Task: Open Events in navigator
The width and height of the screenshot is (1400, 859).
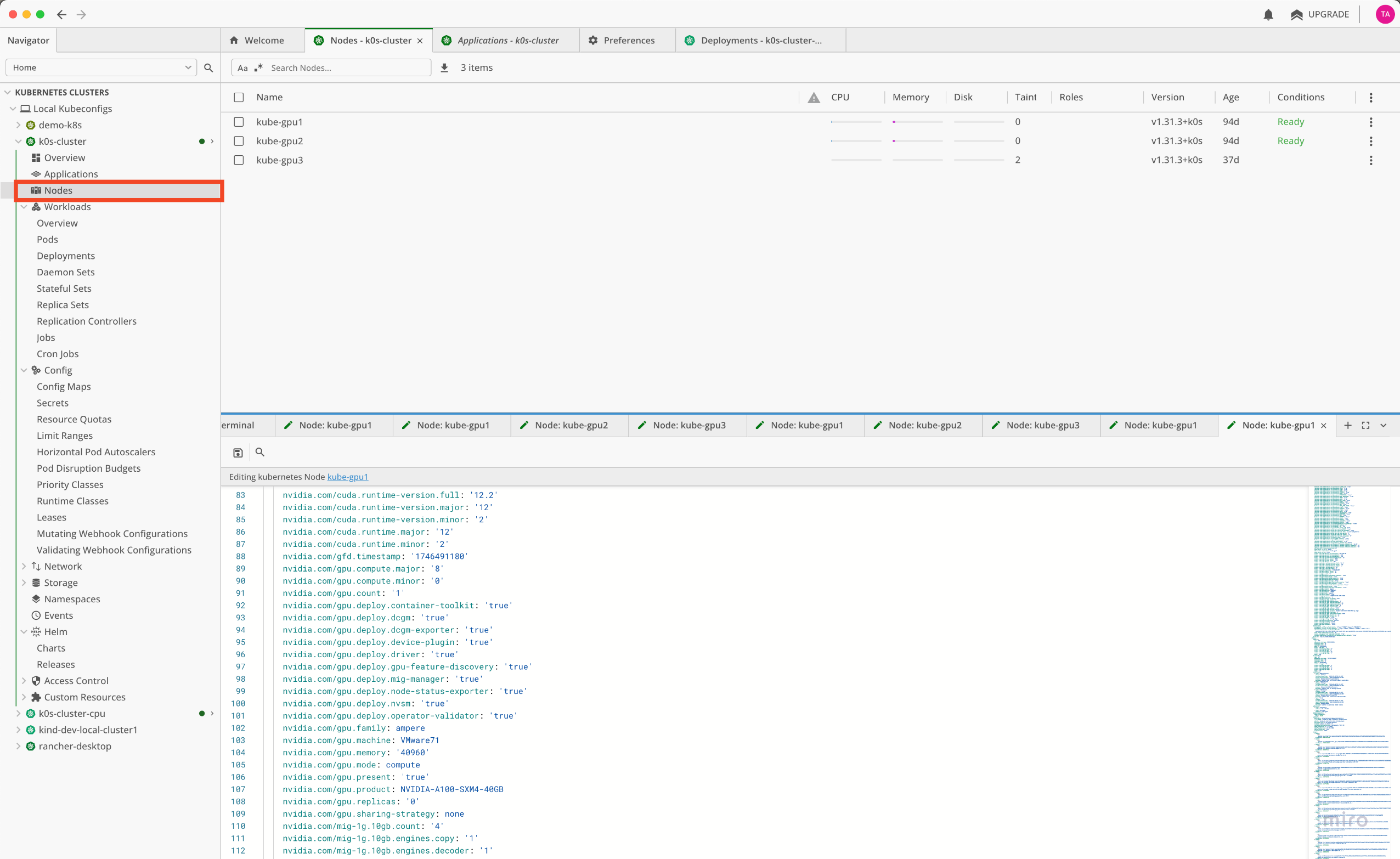Action: pyautogui.click(x=58, y=616)
